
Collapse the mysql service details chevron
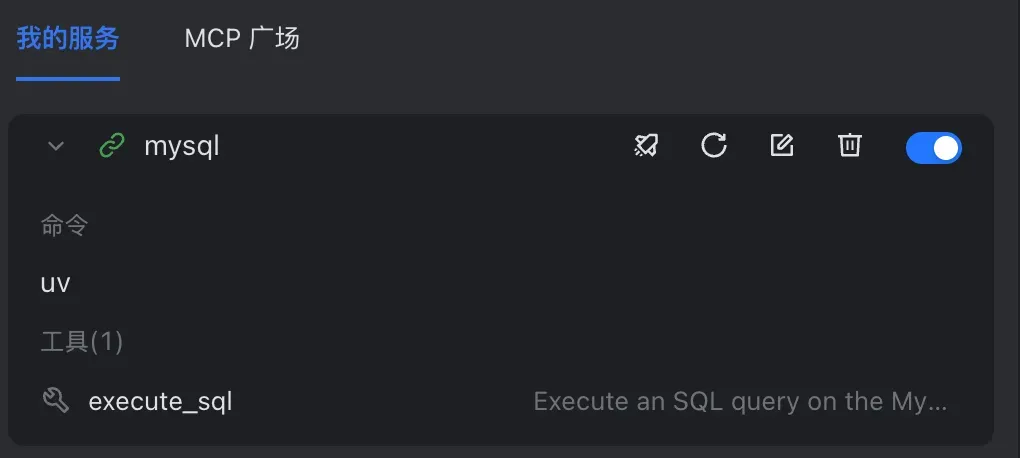click(x=56, y=146)
